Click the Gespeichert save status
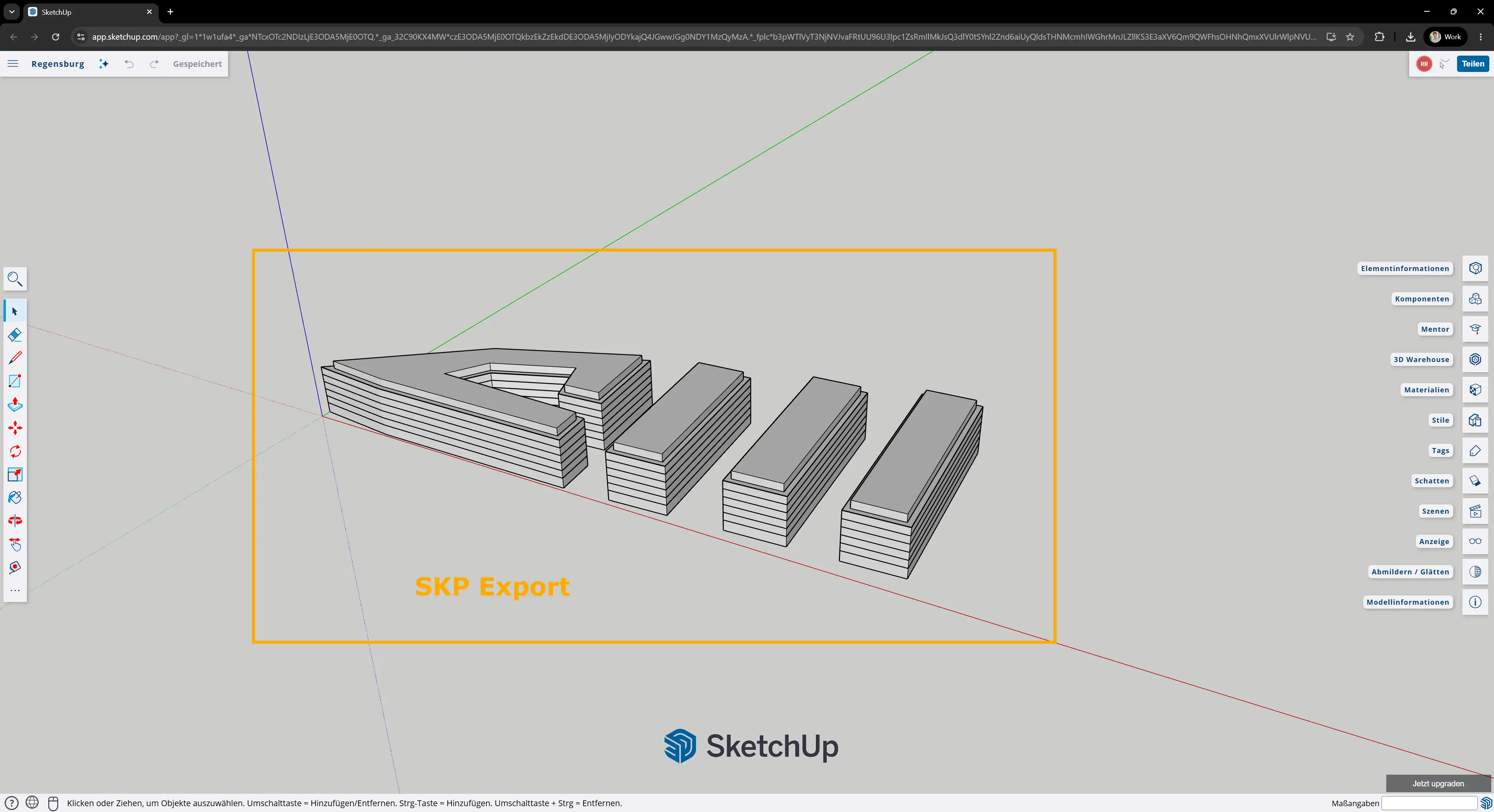The width and height of the screenshot is (1494, 812). 197,64
